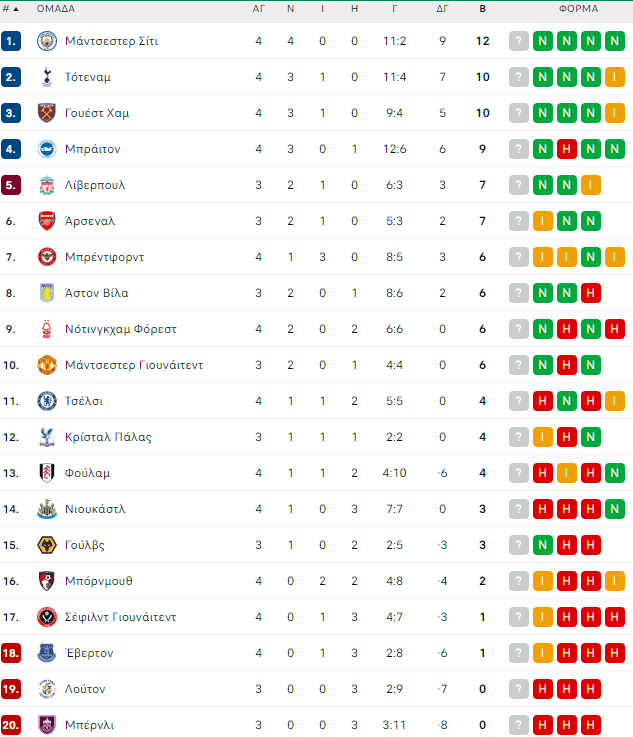
Task: Open the Μπράιτον team link
Action: (92, 149)
